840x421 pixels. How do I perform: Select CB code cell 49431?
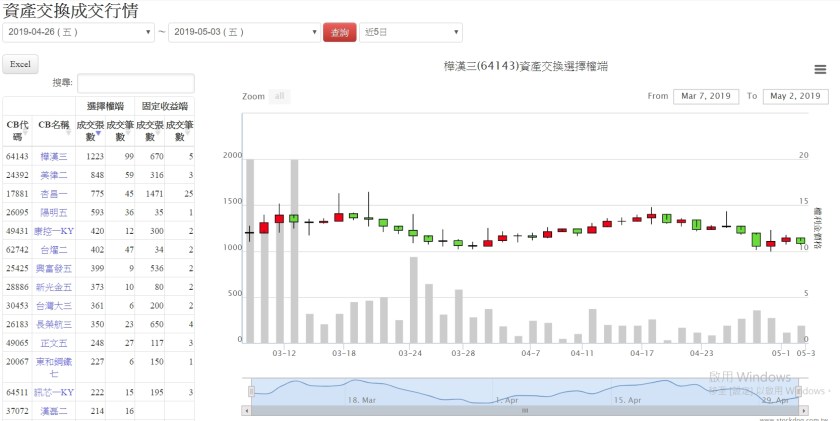(x=17, y=231)
